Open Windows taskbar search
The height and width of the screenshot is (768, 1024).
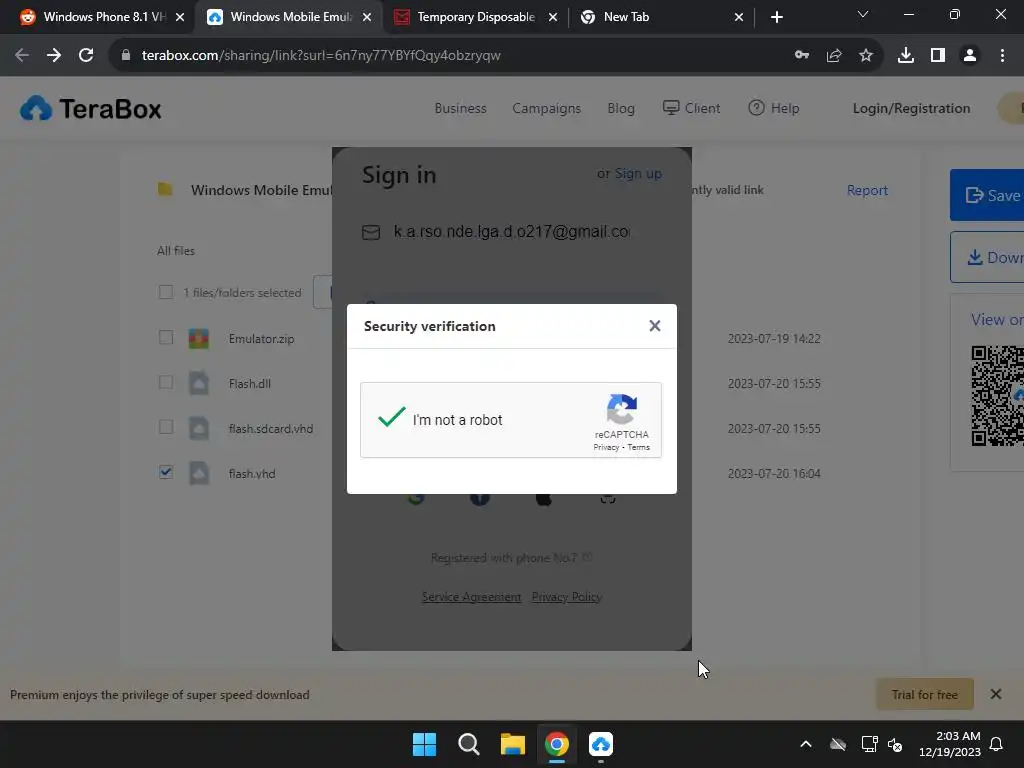click(x=468, y=744)
